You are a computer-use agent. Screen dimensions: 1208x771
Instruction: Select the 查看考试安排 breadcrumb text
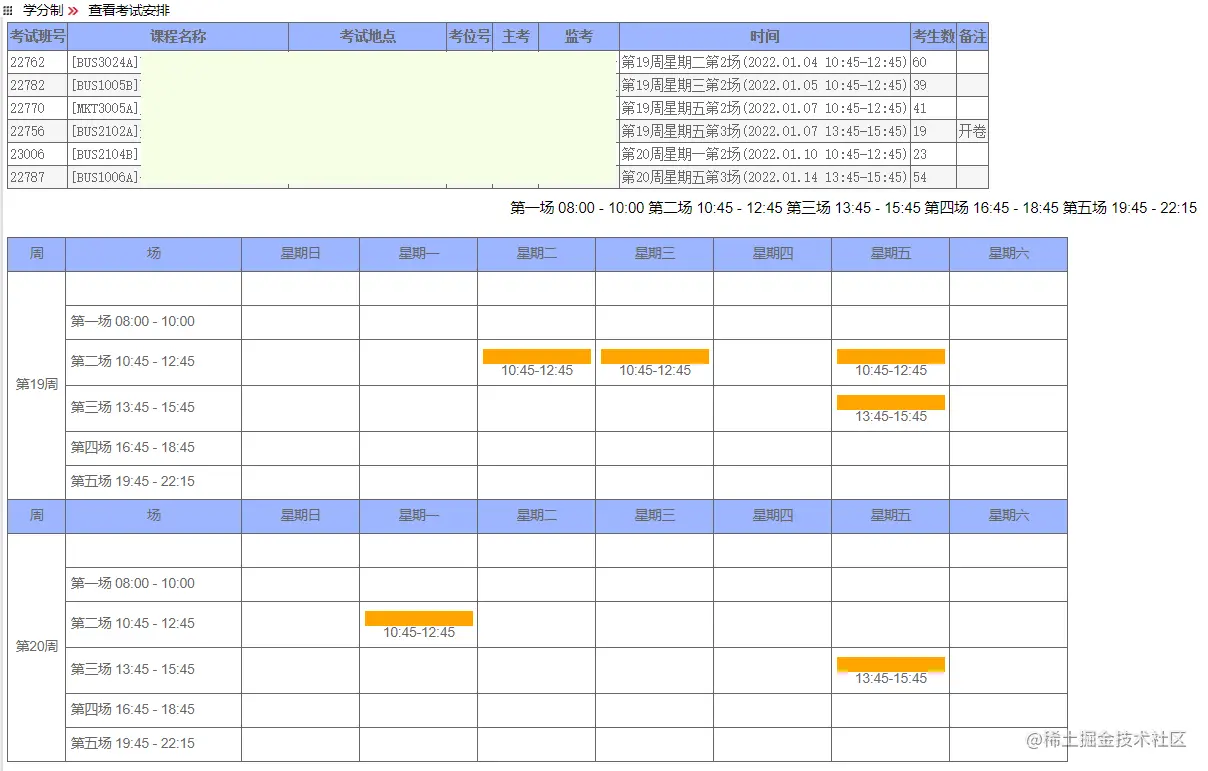pyautogui.click(x=129, y=10)
